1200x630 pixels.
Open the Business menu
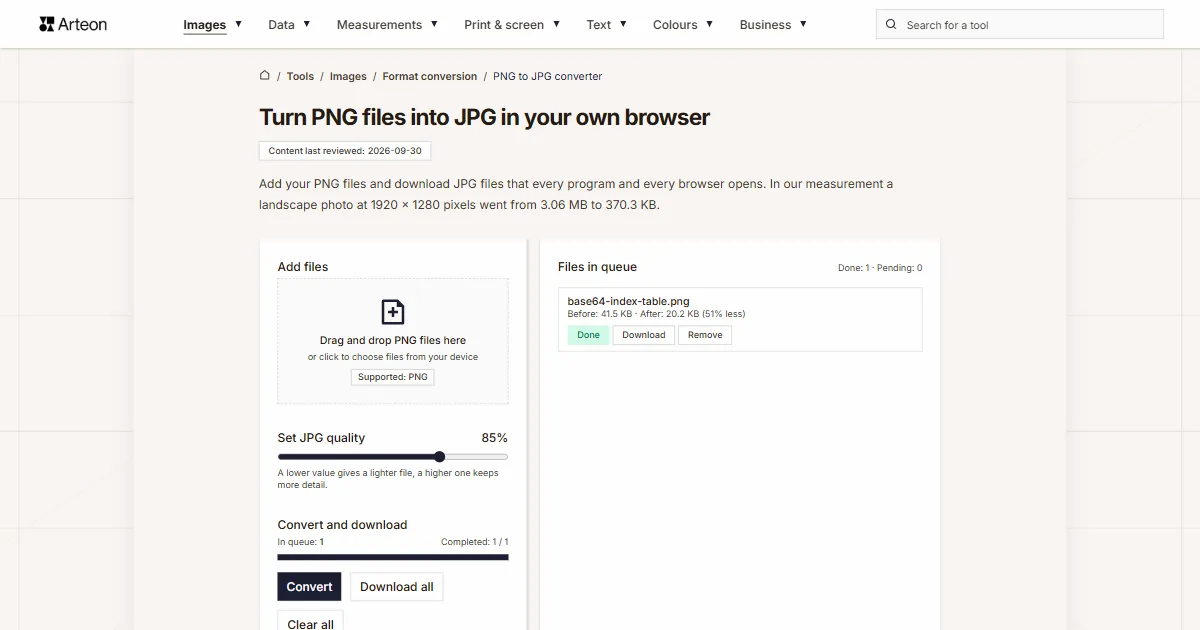point(773,25)
